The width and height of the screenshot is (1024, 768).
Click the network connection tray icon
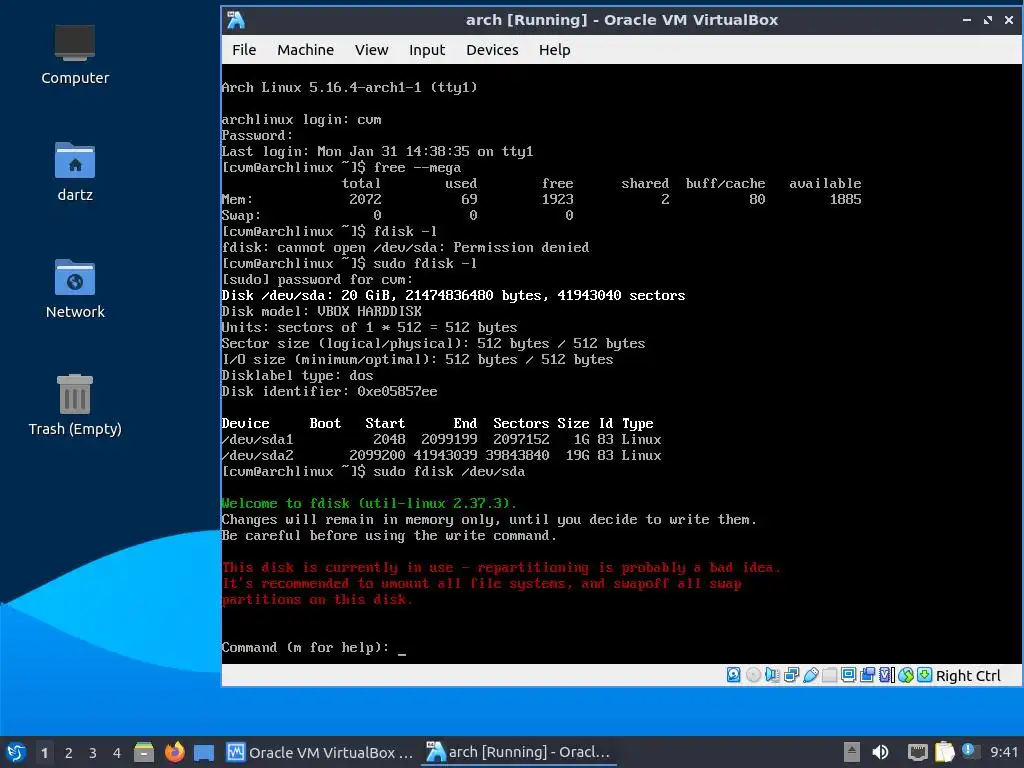[x=918, y=752]
